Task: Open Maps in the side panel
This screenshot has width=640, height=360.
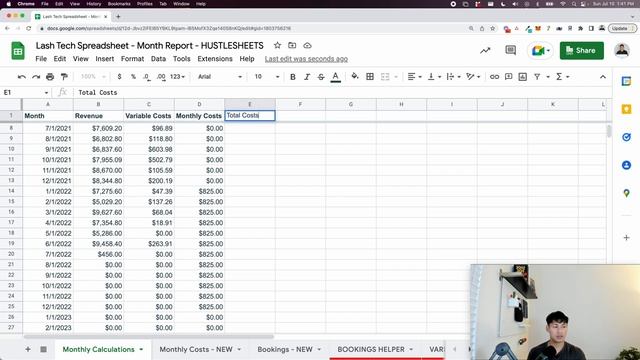Action: [626, 193]
